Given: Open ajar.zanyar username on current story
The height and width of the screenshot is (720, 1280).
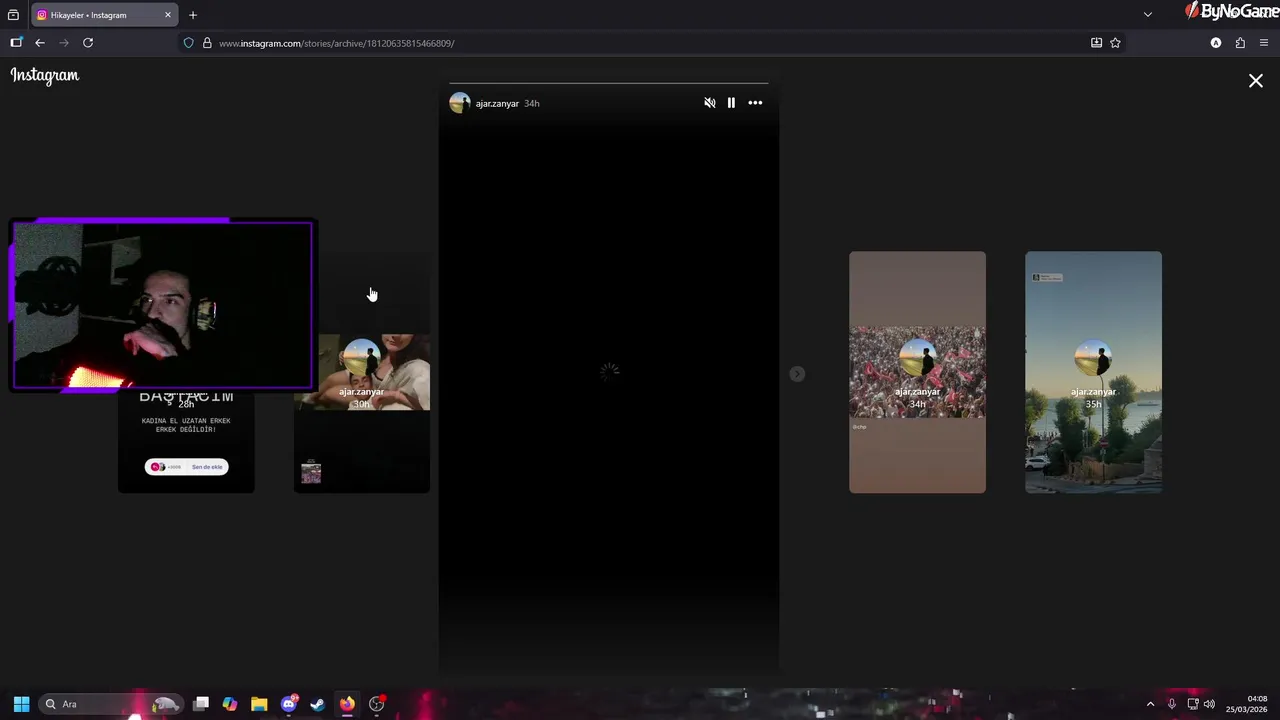Looking at the screenshot, I should [x=497, y=103].
